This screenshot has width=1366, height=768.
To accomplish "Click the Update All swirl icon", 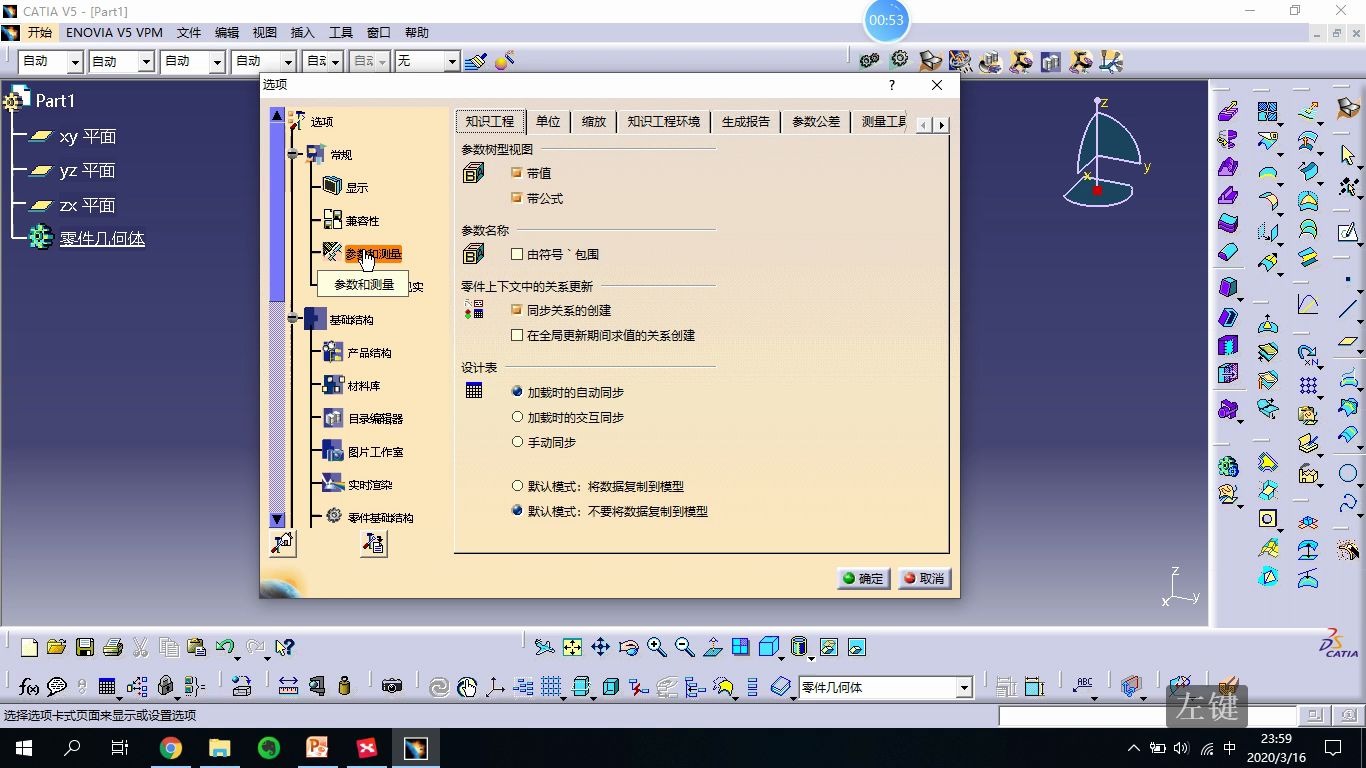I will (438, 686).
